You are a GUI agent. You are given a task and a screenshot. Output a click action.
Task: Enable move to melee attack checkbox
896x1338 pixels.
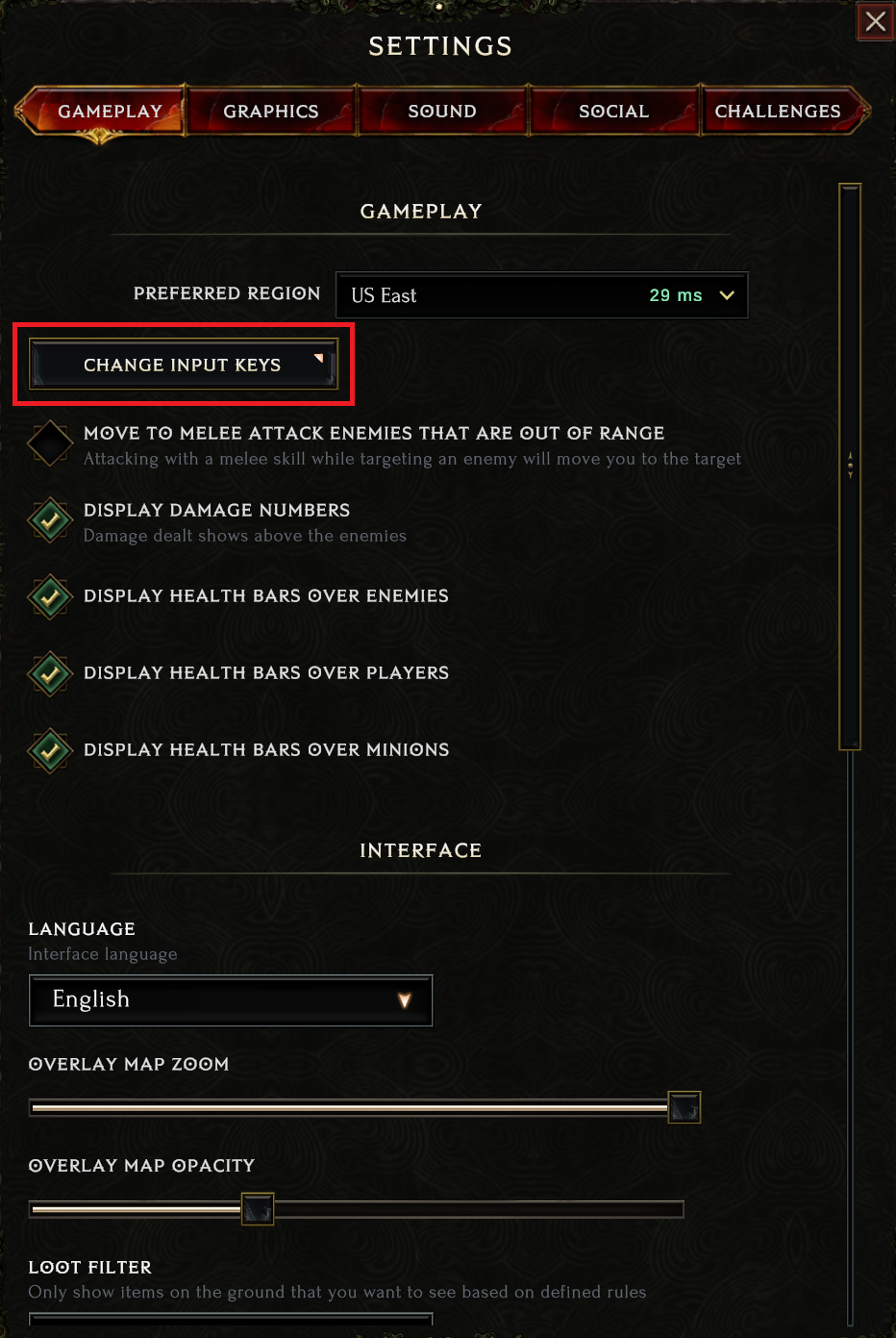click(50, 443)
